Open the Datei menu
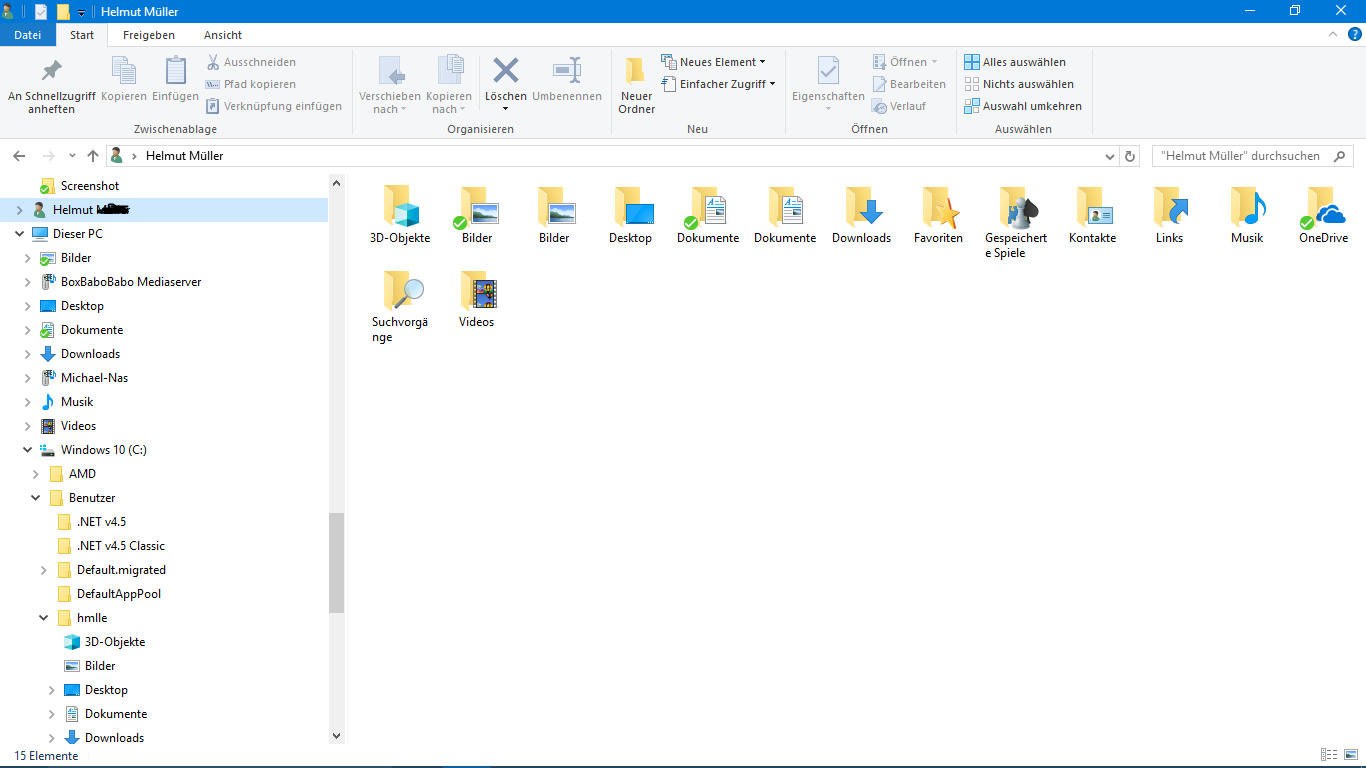This screenshot has width=1366, height=768. tap(28, 35)
